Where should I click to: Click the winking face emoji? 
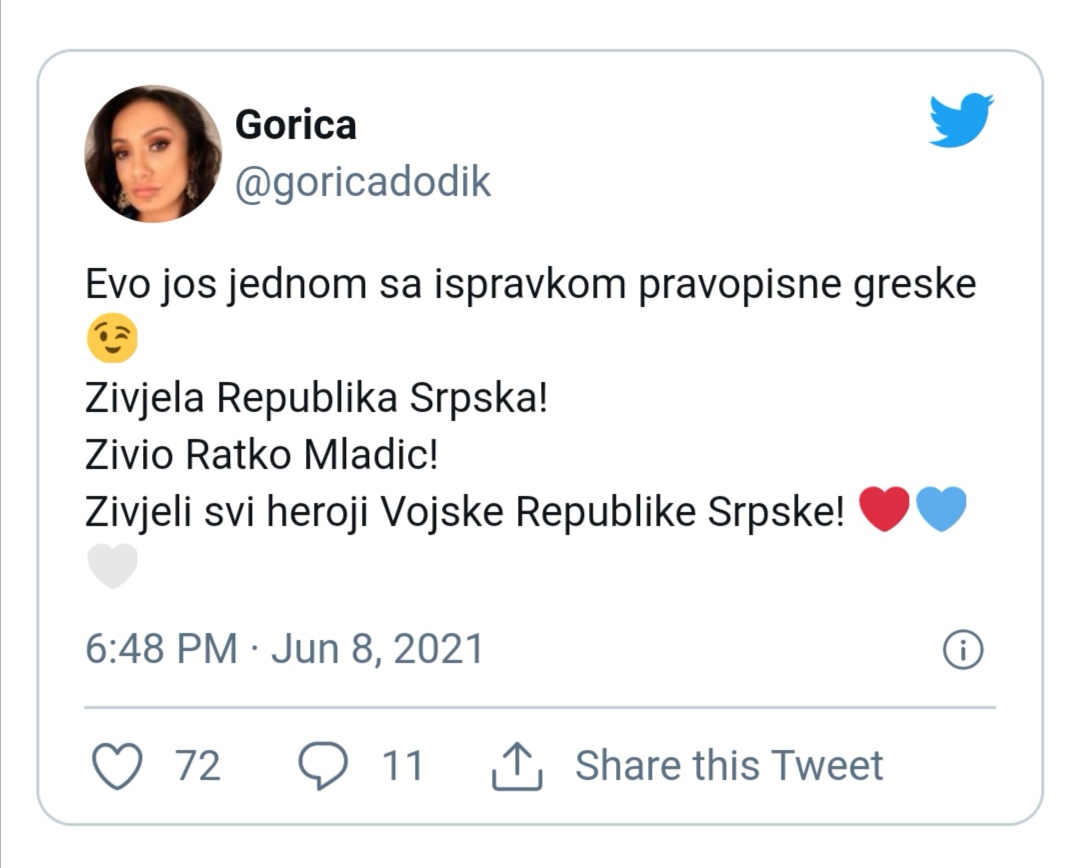[x=112, y=342]
